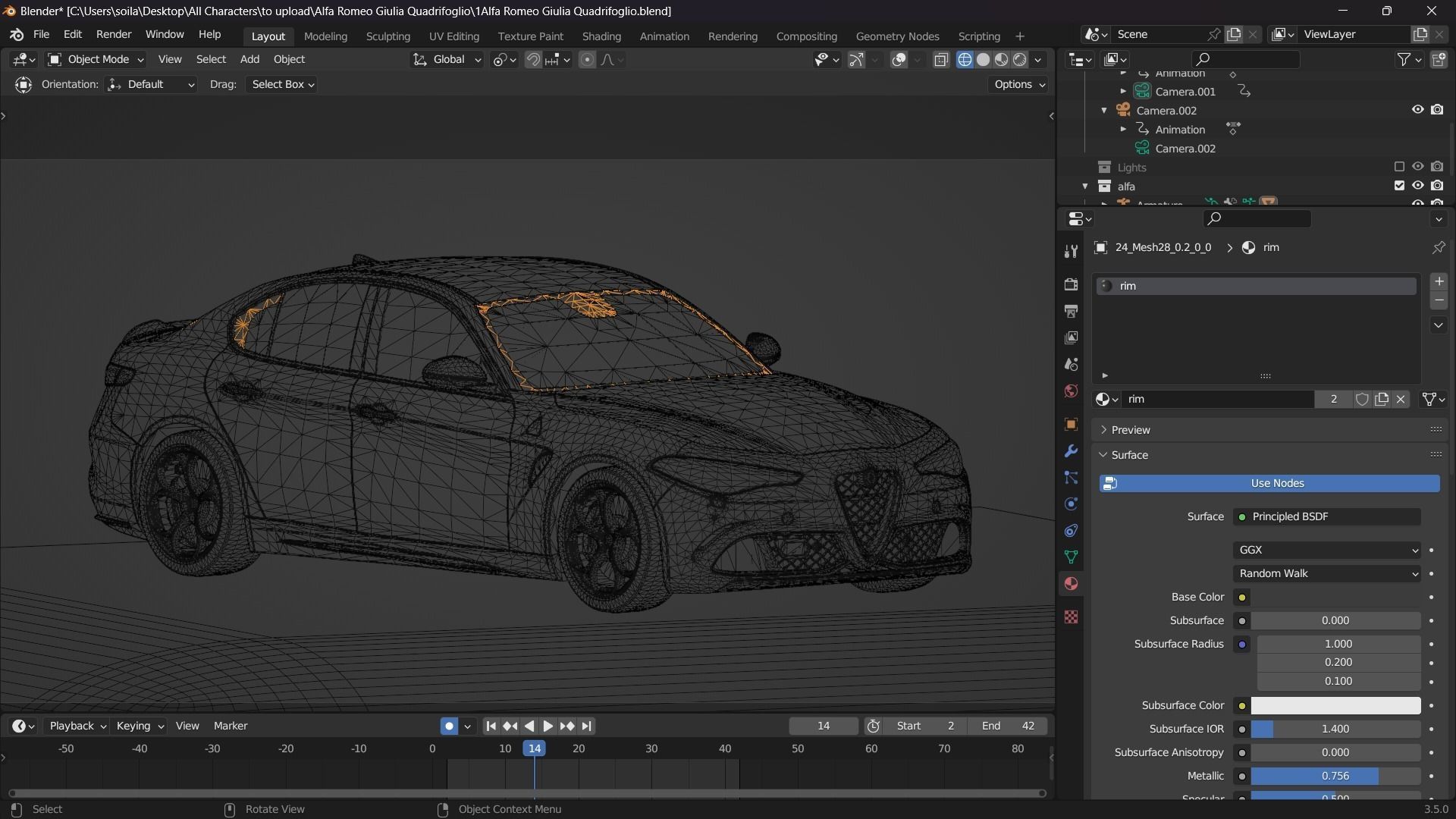Open the Output properties tab
1456x819 pixels.
[x=1071, y=311]
